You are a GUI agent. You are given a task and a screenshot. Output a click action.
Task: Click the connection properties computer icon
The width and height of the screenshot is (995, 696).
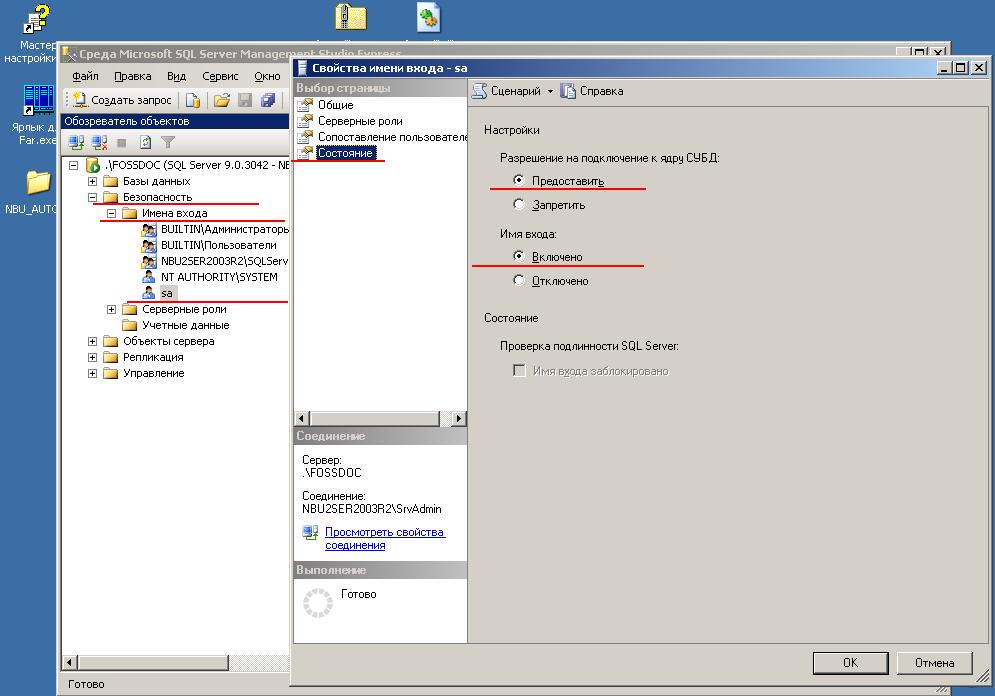(x=310, y=533)
